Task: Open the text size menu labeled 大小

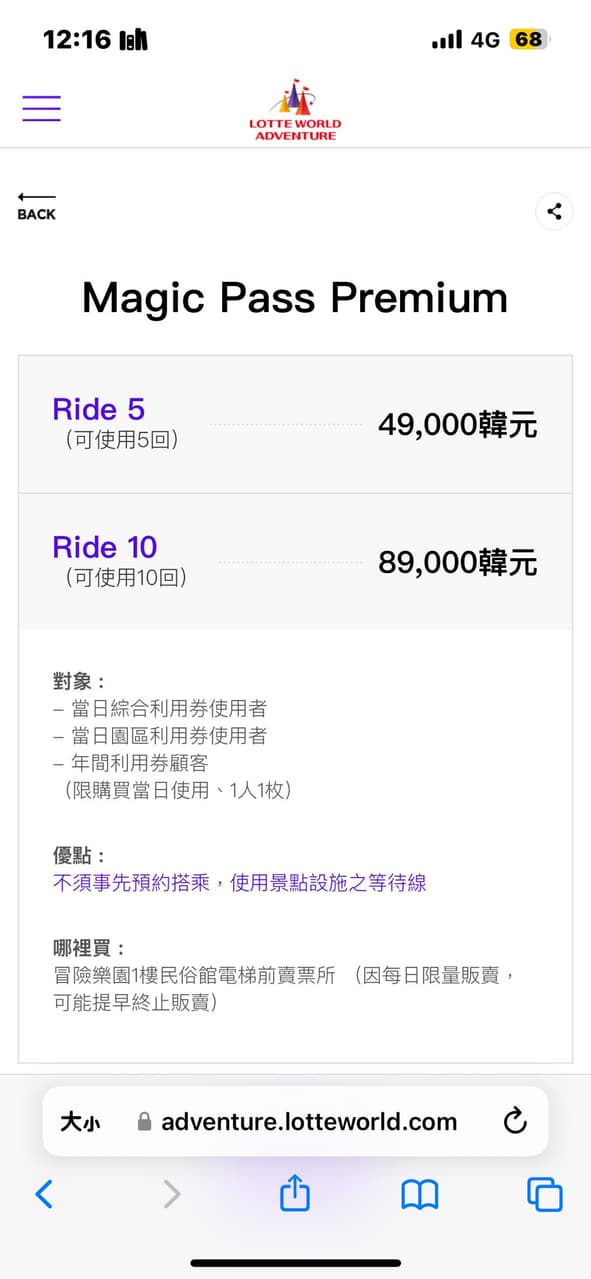Action: click(x=80, y=1121)
